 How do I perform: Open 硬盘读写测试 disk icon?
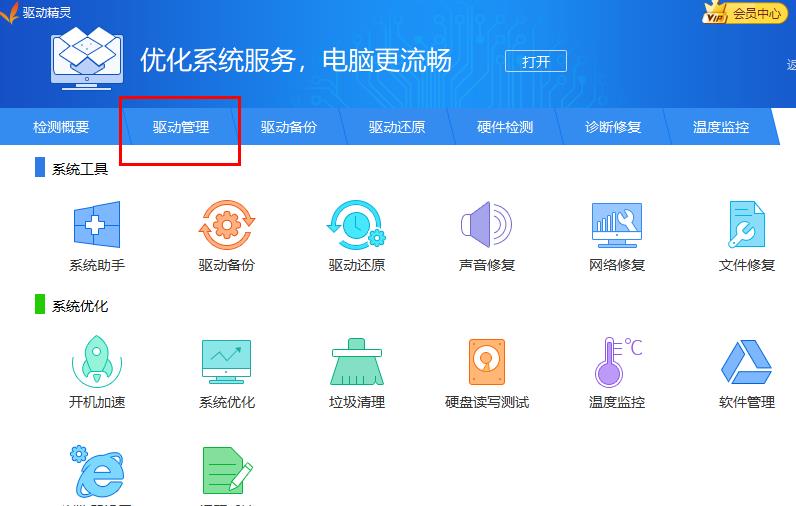[x=487, y=362]
